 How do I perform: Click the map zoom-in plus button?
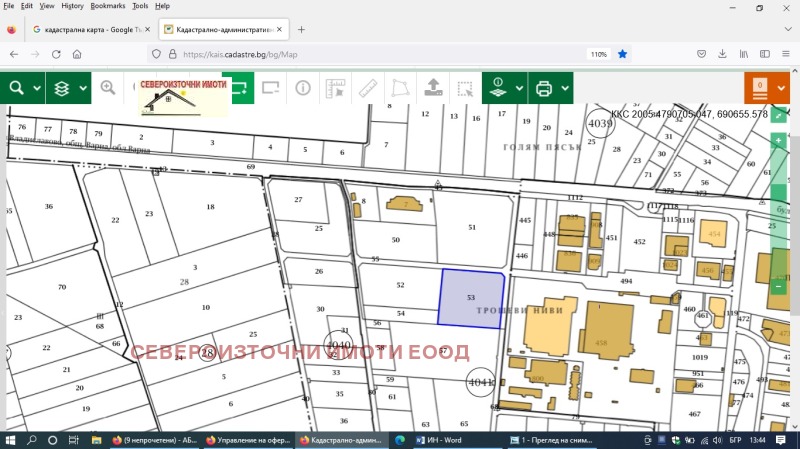point(778,141)
